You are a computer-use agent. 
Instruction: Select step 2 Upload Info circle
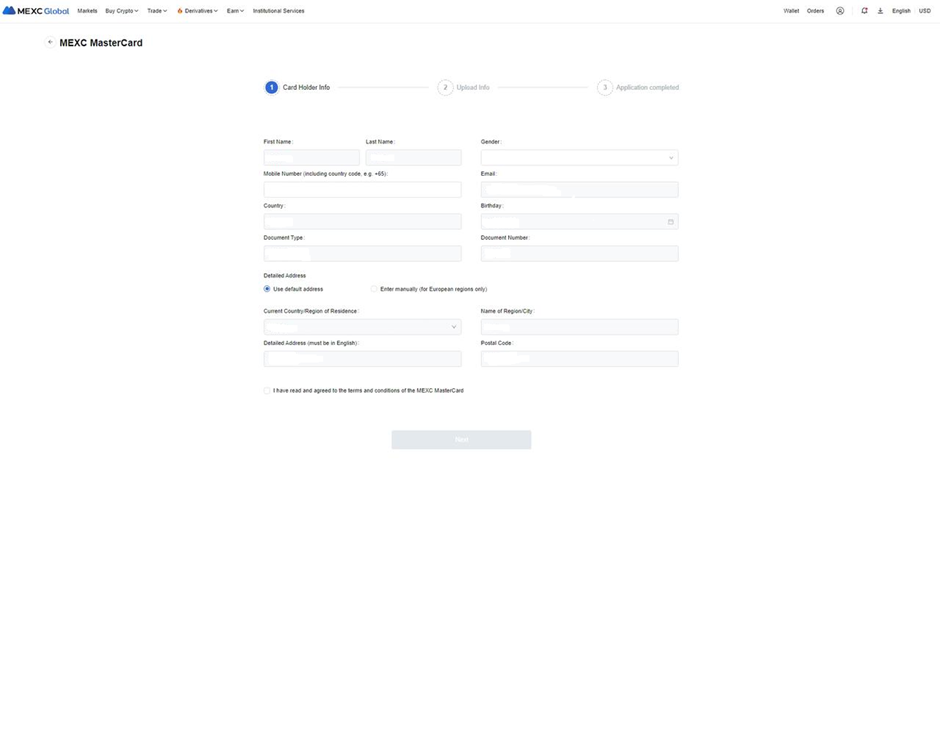445,88
